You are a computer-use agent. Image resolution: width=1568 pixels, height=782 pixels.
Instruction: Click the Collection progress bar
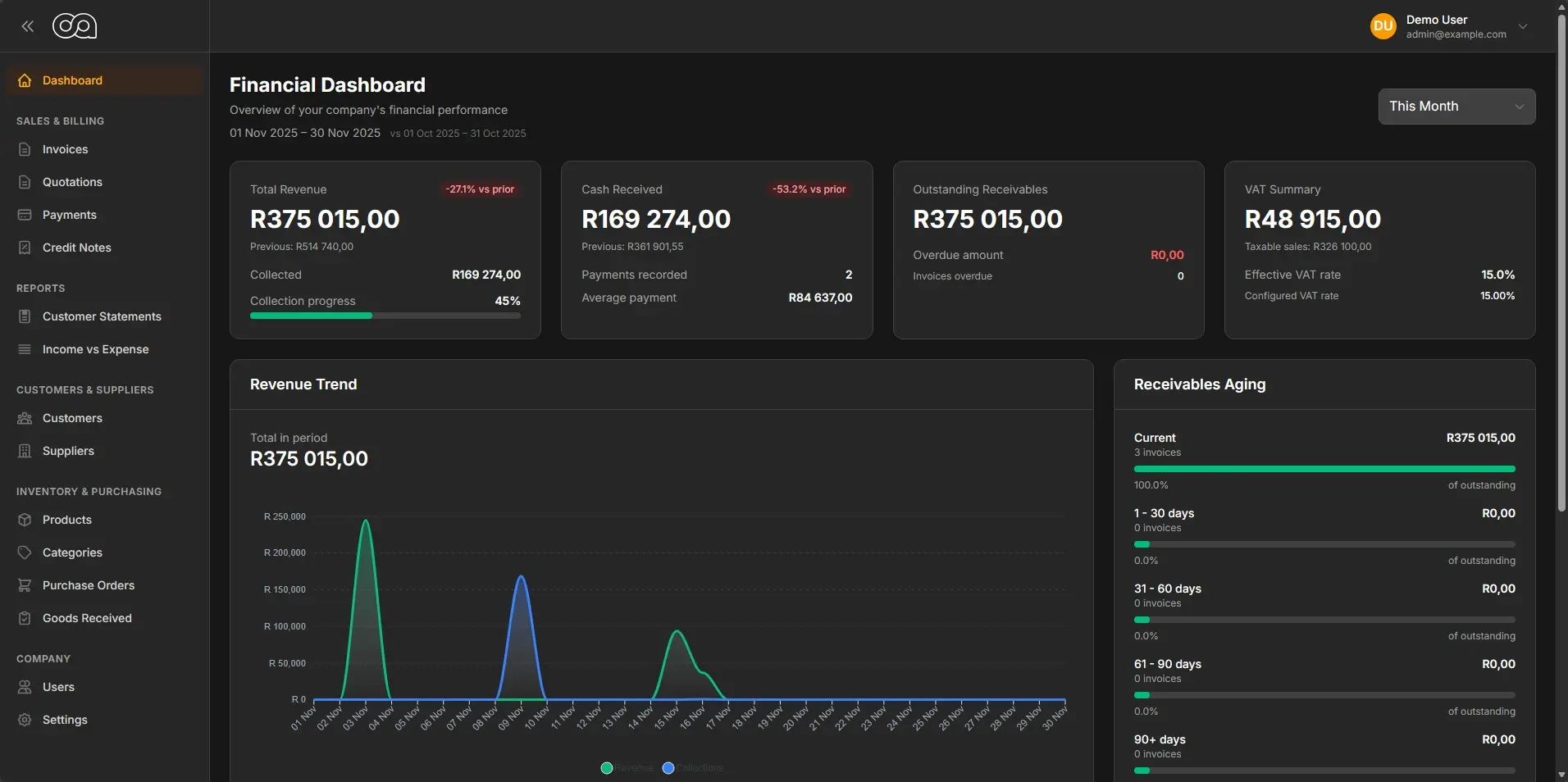[x=385, y=316]
